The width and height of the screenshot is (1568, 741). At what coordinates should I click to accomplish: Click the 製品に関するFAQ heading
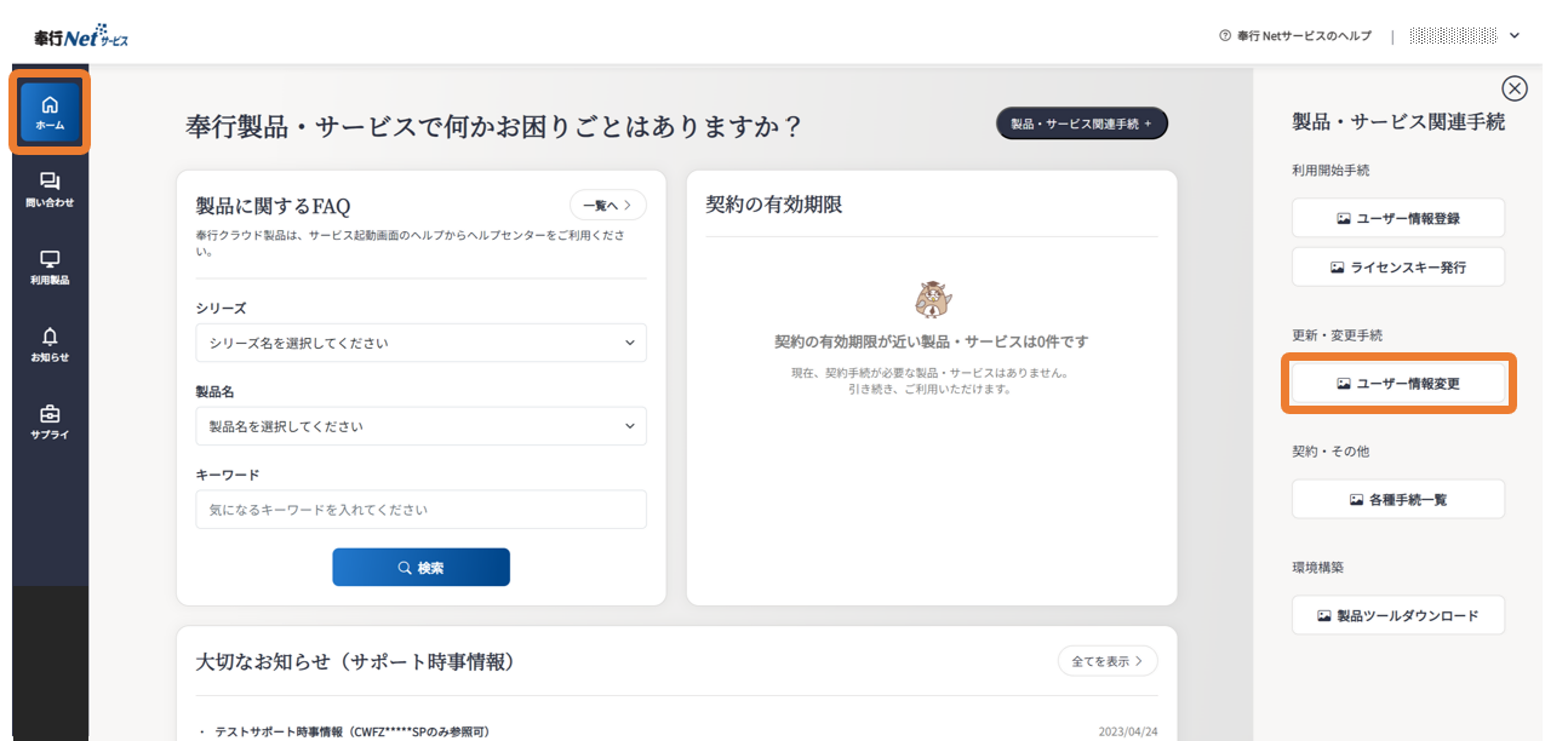[273, 206]
